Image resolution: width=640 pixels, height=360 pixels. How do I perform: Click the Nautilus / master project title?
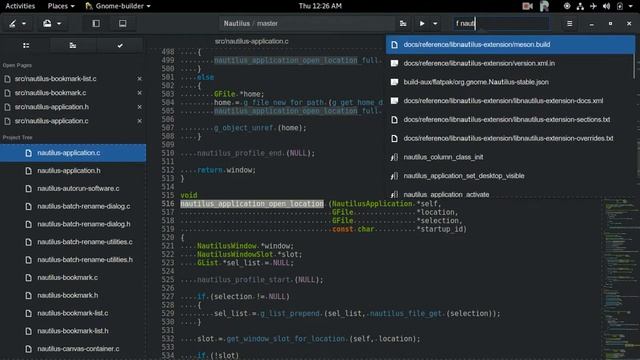[x=251, y=24]
